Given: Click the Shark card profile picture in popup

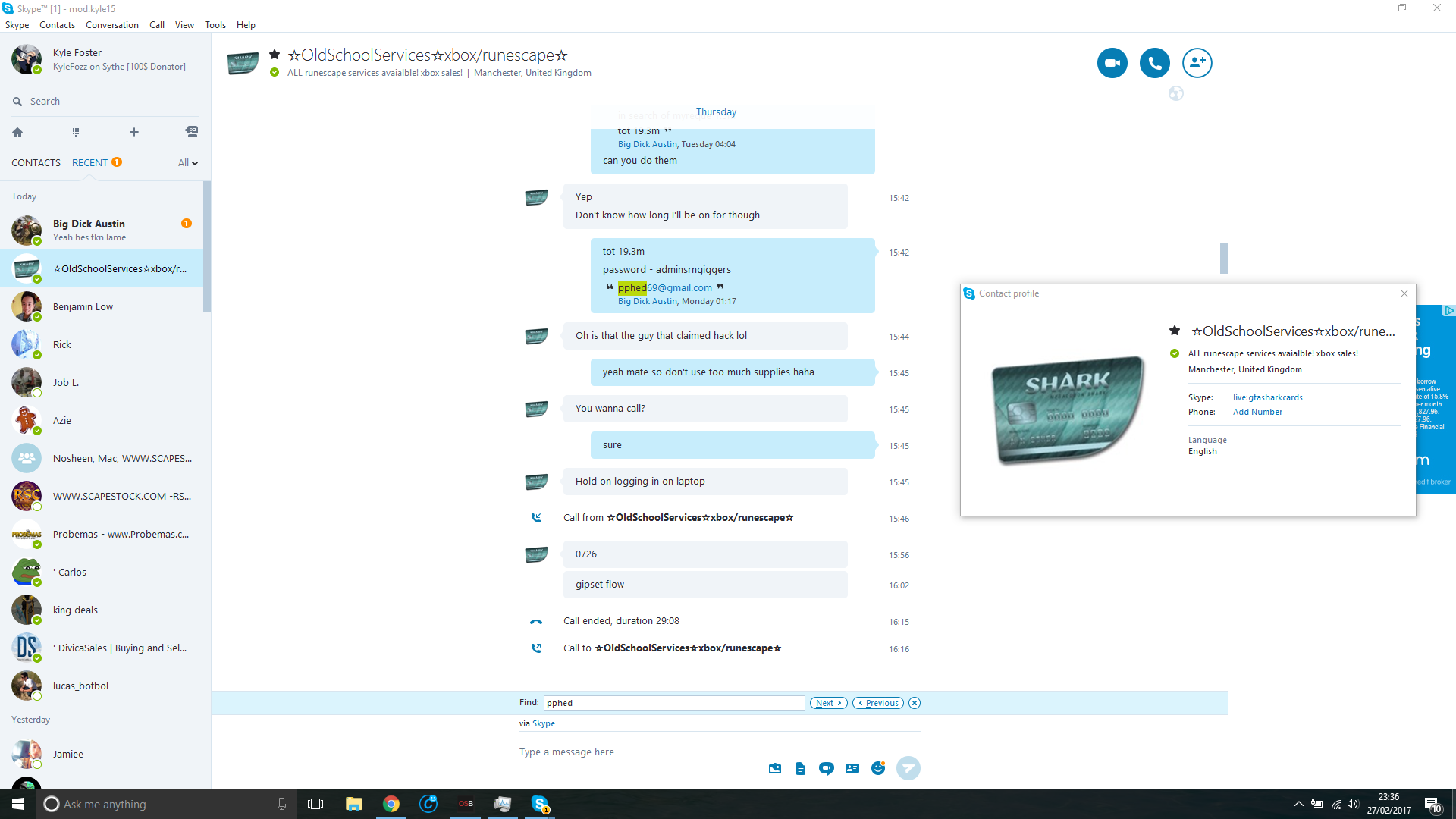Looking at the screenshot, I should (x=1068, y=409).
